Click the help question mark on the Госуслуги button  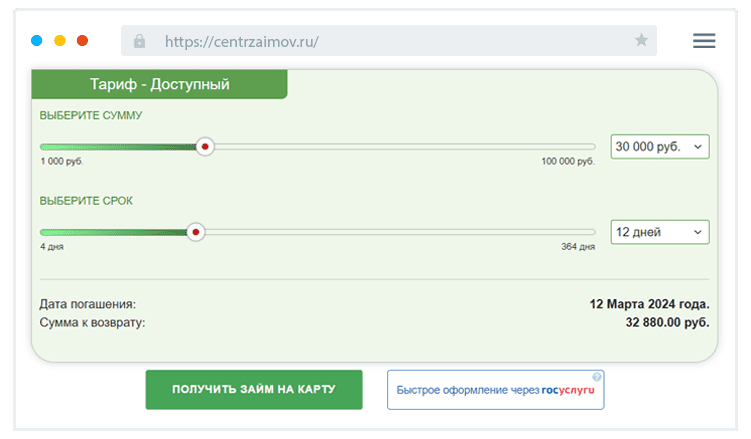[x=597, y=377]
